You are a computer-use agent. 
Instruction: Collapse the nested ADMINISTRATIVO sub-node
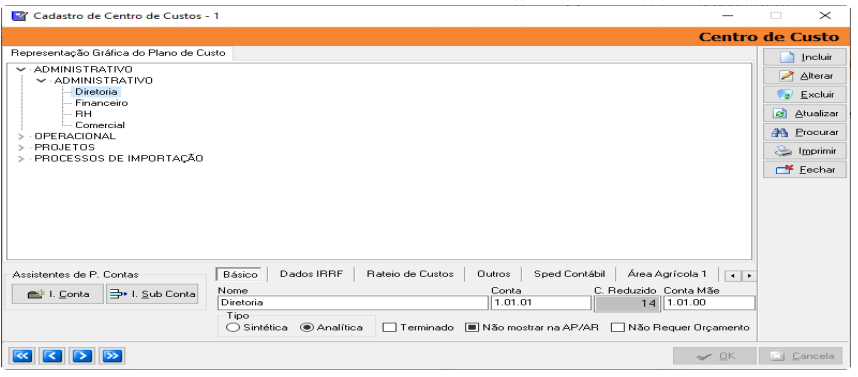[40, 80]
